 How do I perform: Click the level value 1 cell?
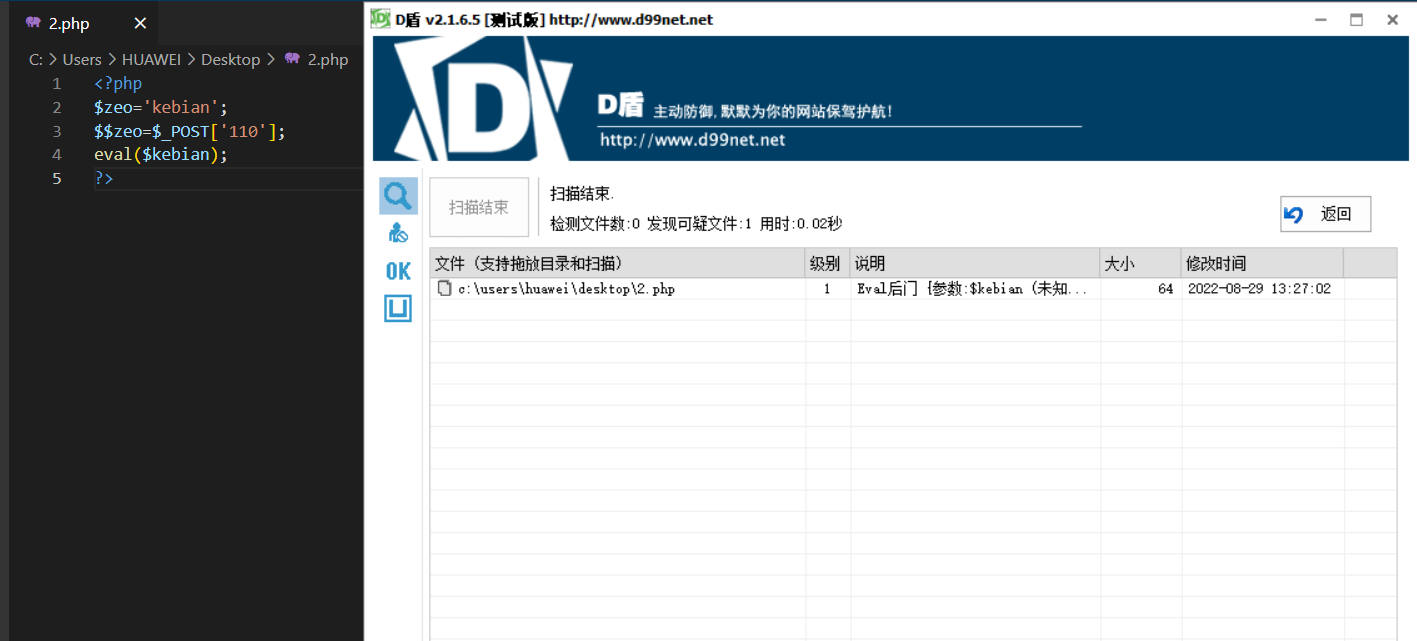[x=827, y=289]
